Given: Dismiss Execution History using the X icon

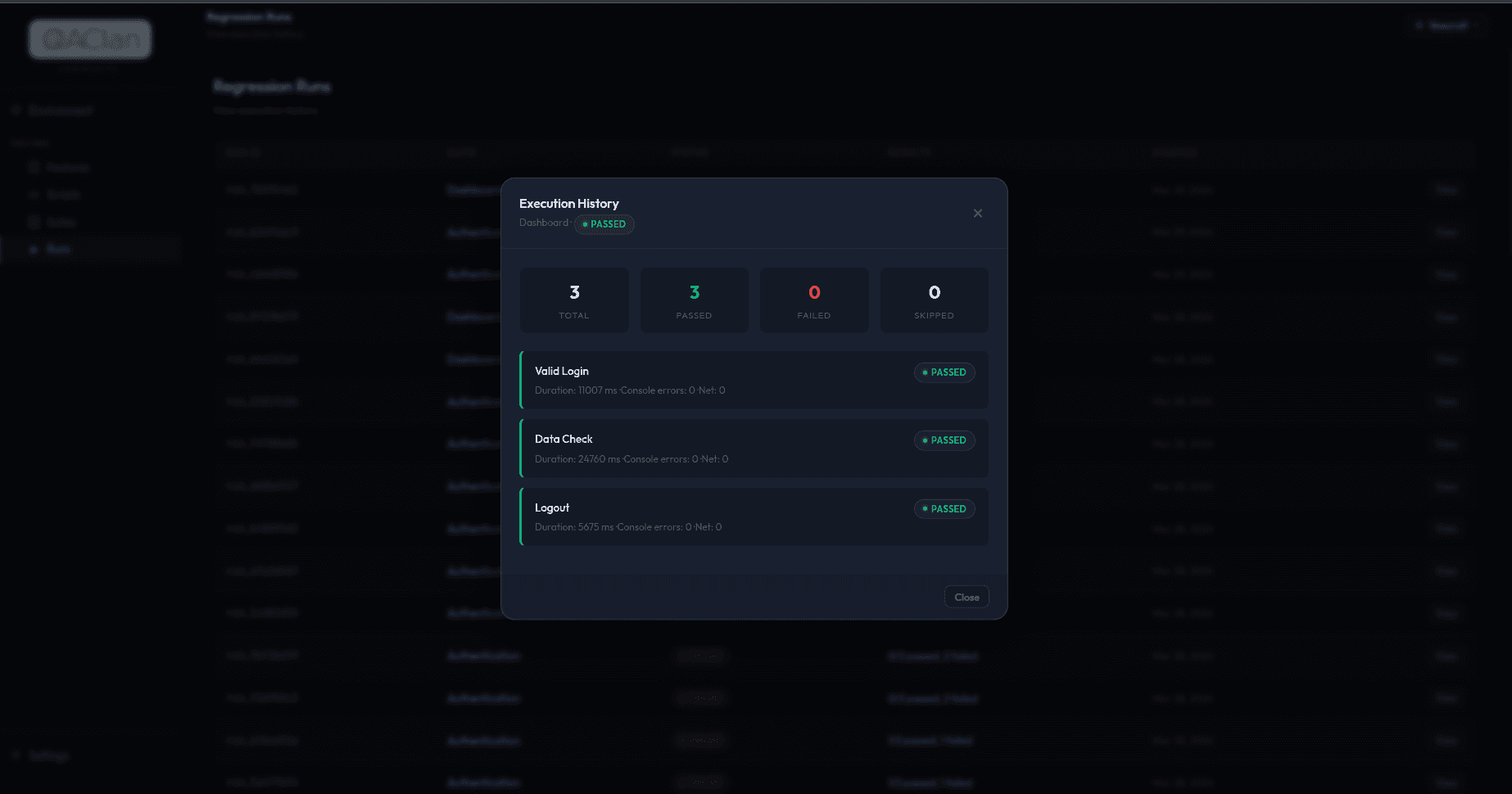Looking at the screenshot, I should tap(977, 213).
